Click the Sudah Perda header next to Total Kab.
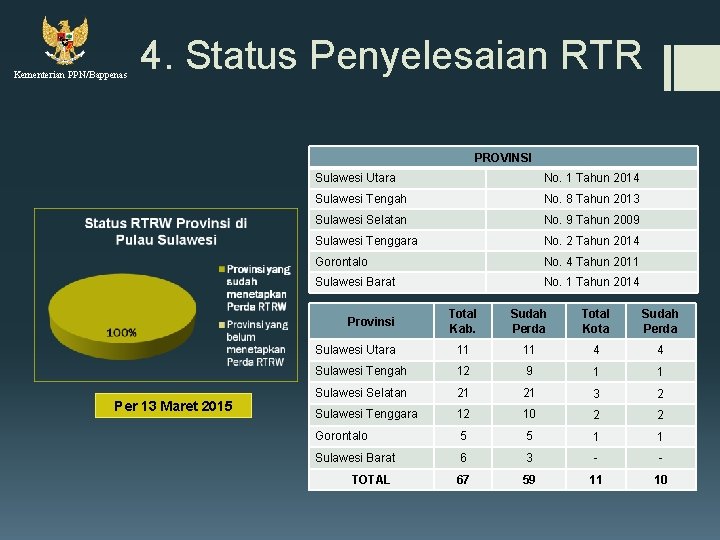This screenshot has height=540, width=720. 529,321
